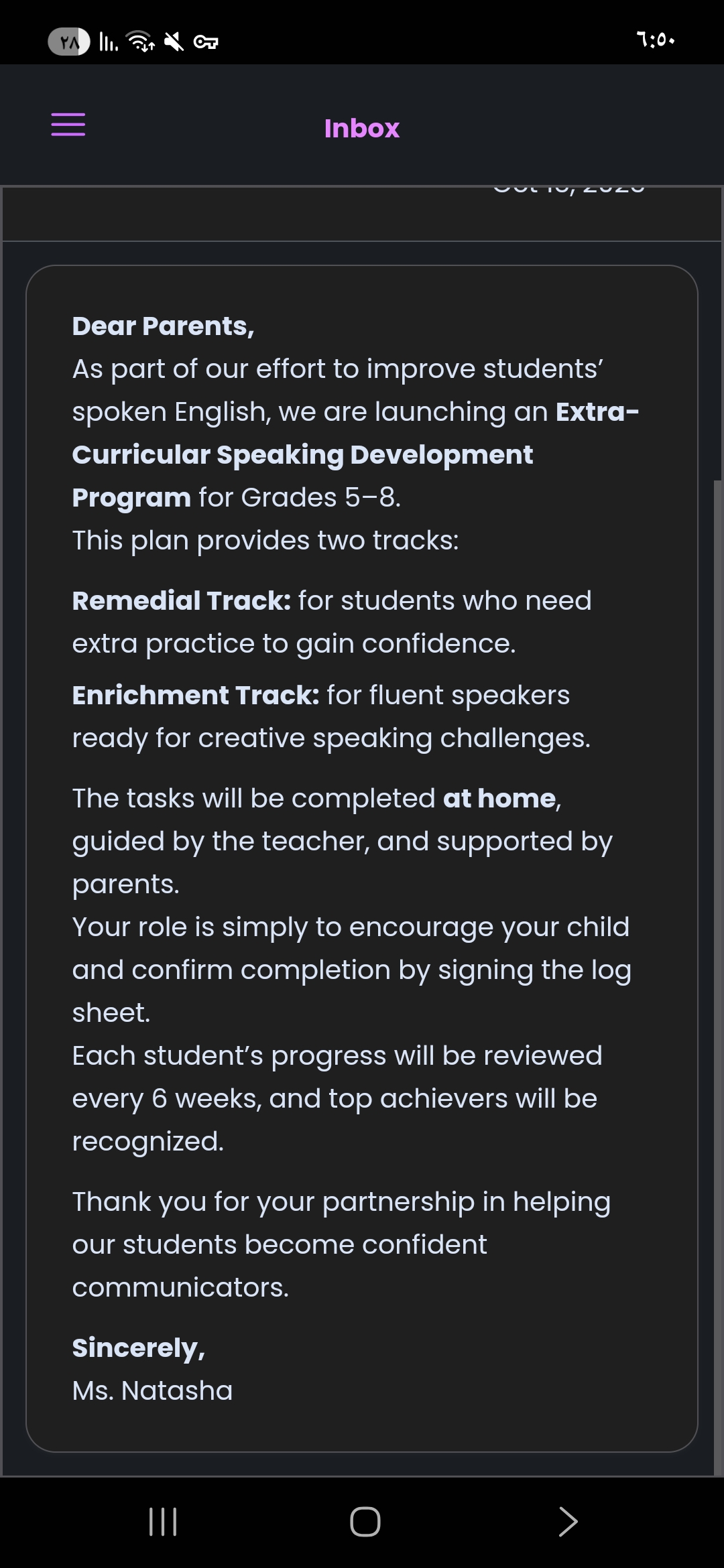
Task: Select the "Remedial Track:" heading
Action: (x=181, y=601)
